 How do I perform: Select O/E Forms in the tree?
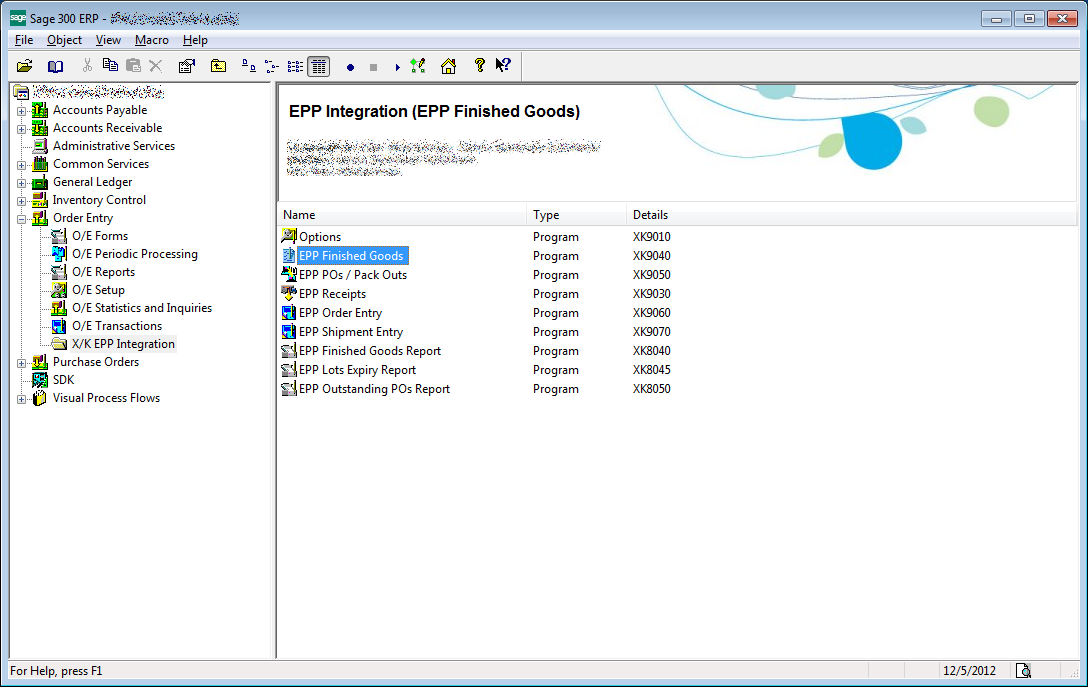pos(100,236)
